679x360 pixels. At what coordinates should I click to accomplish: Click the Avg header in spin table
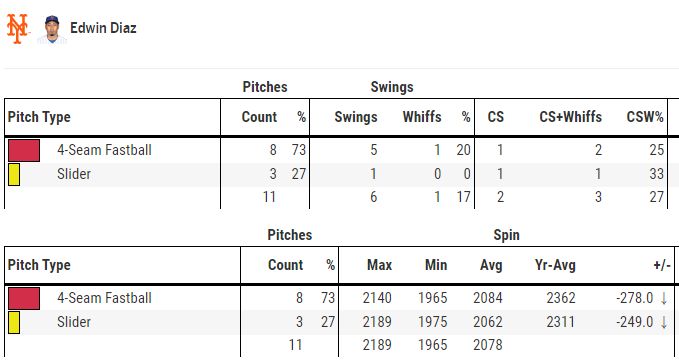(x=491, y=265)
